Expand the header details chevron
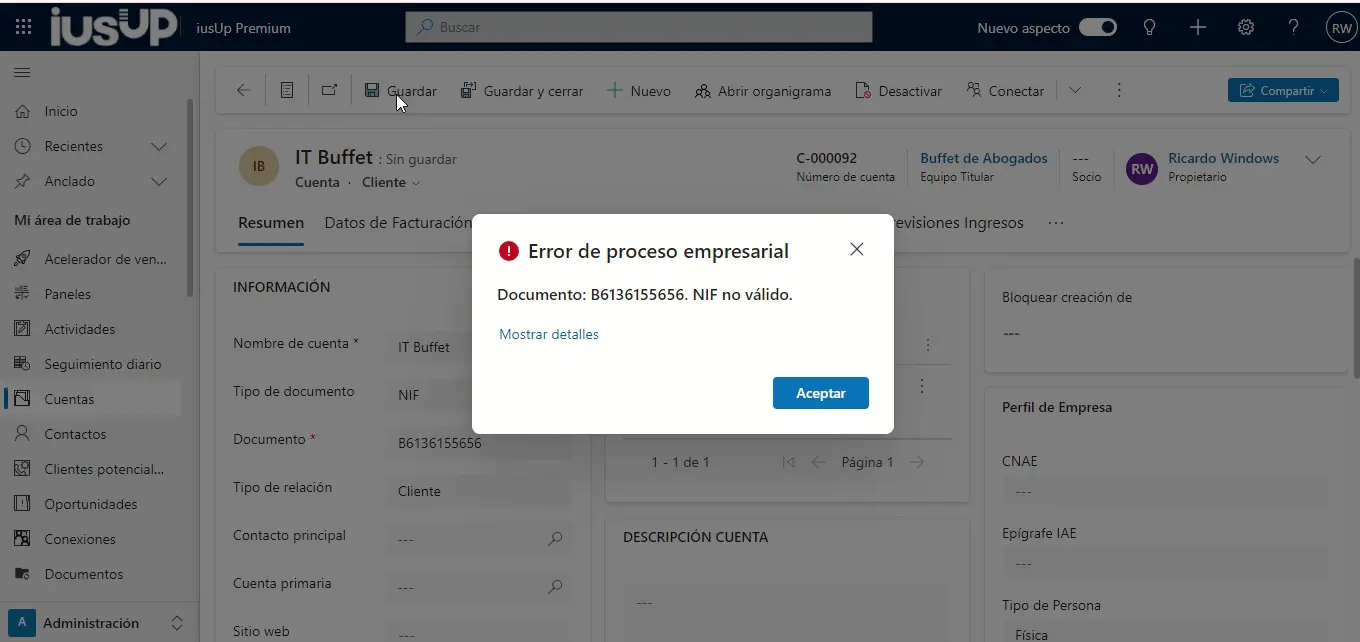Image resolution: width=1360 pixels, height=642 pixels. coord(1313,160)
